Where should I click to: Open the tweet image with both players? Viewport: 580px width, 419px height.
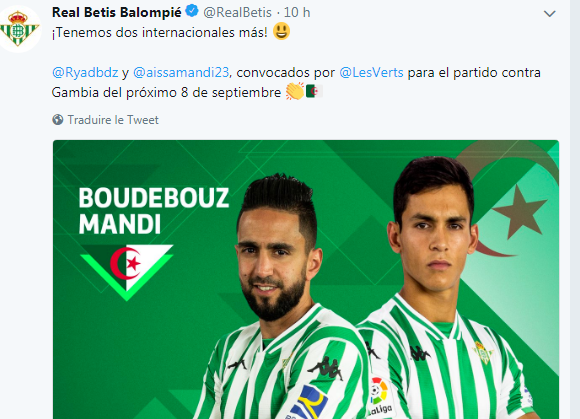point(306,279)
